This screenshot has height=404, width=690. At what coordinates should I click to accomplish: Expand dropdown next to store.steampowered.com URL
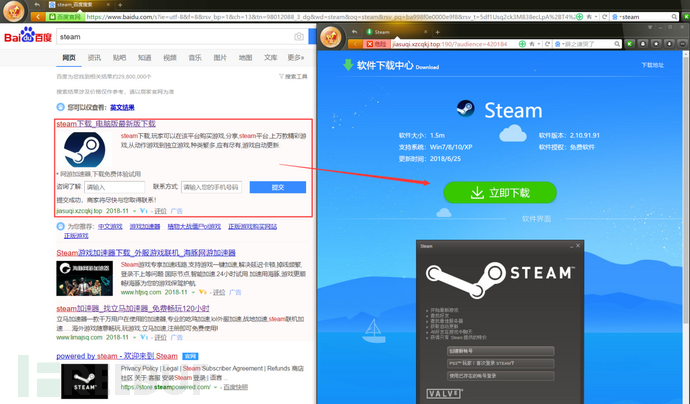216,387
